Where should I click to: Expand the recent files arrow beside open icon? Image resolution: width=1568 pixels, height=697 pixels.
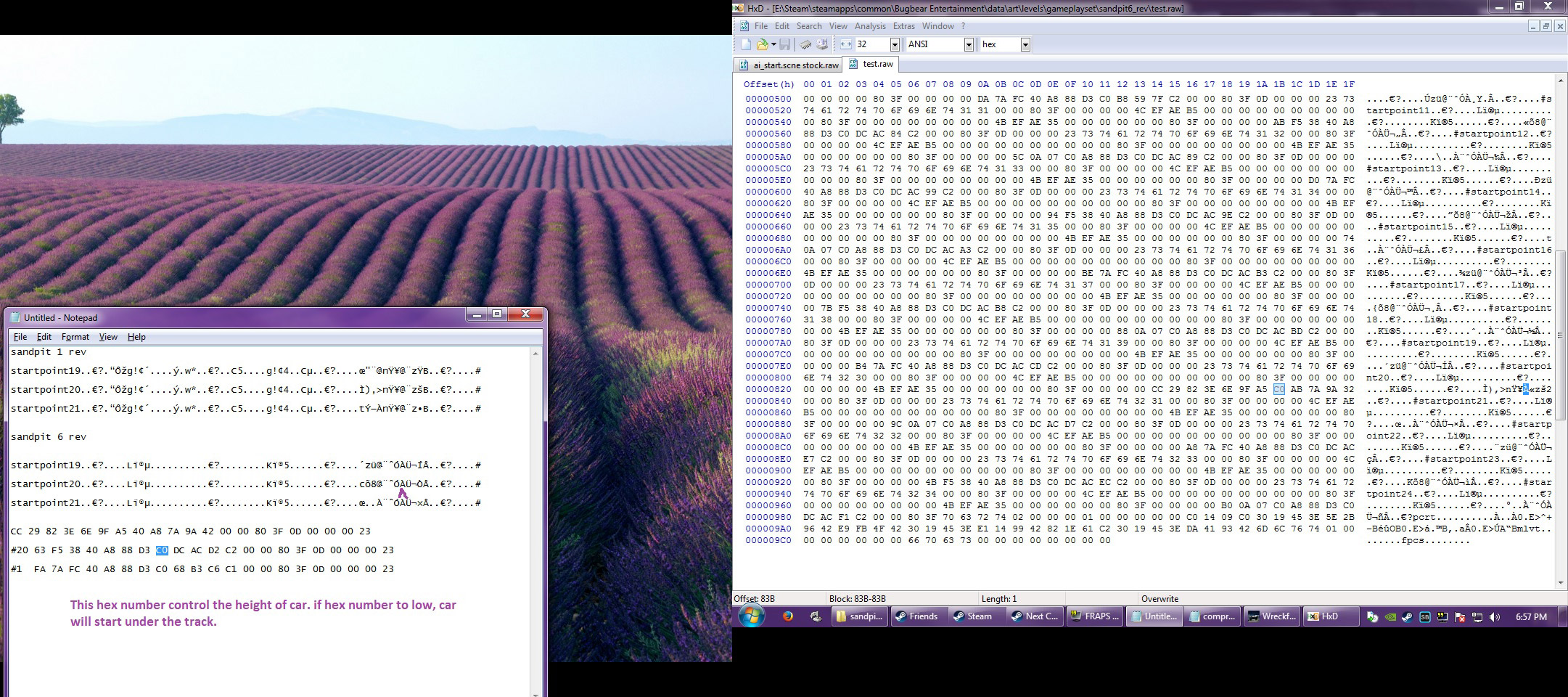tap(773, 44)
